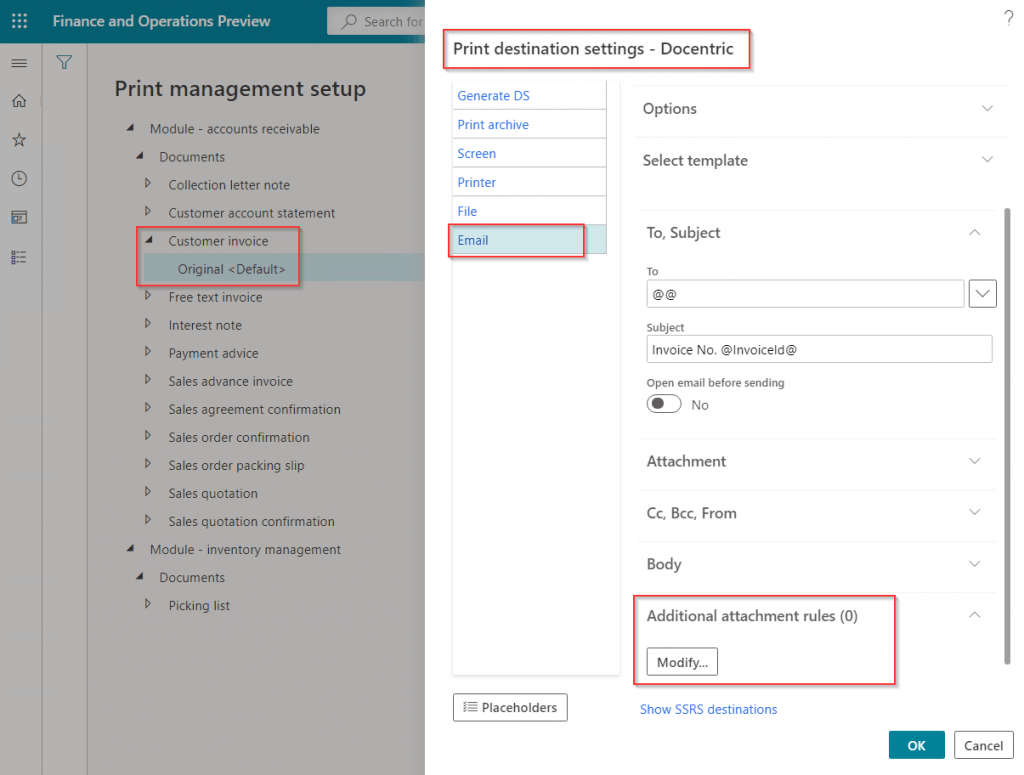Screen dimensions: 1024x775
Task: Open Favorites via the star icon
Action: tap(18, 140)
